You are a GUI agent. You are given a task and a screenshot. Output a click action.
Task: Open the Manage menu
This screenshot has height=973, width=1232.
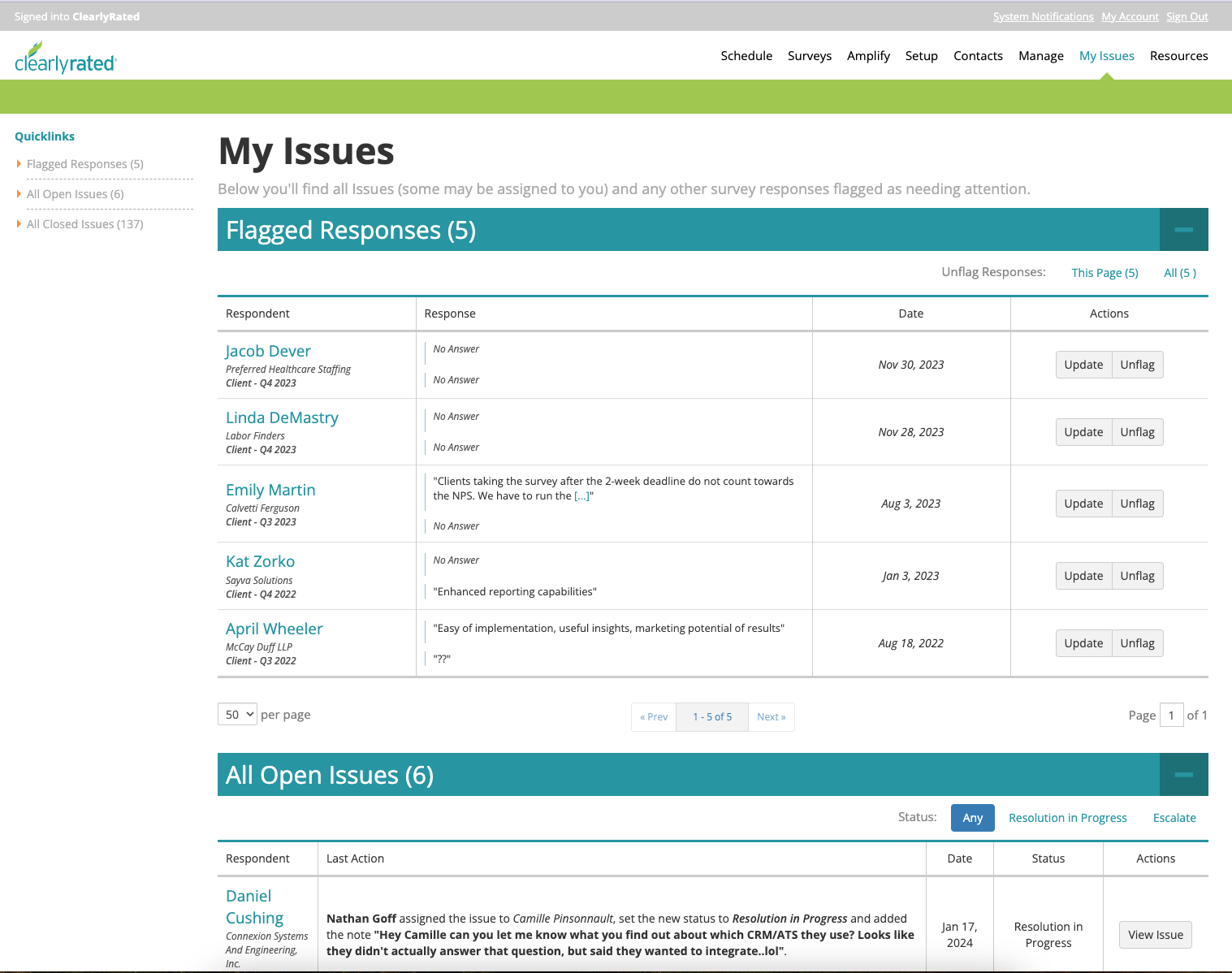pyautogui.click(x=1041, y=56)
